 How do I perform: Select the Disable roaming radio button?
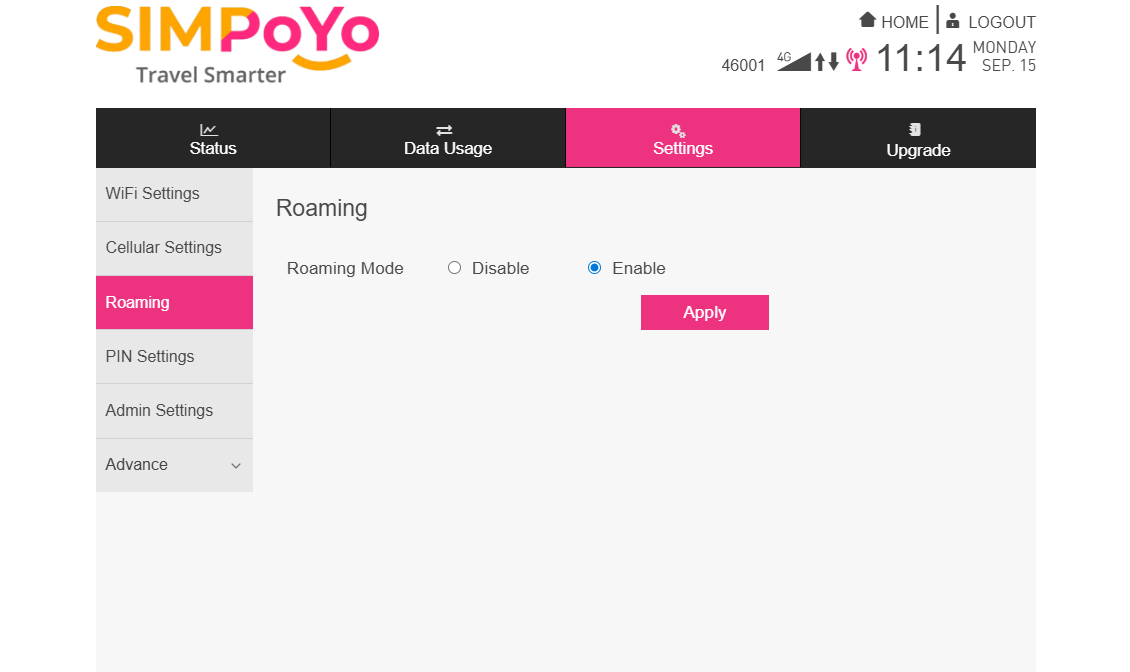coord(454,268)
